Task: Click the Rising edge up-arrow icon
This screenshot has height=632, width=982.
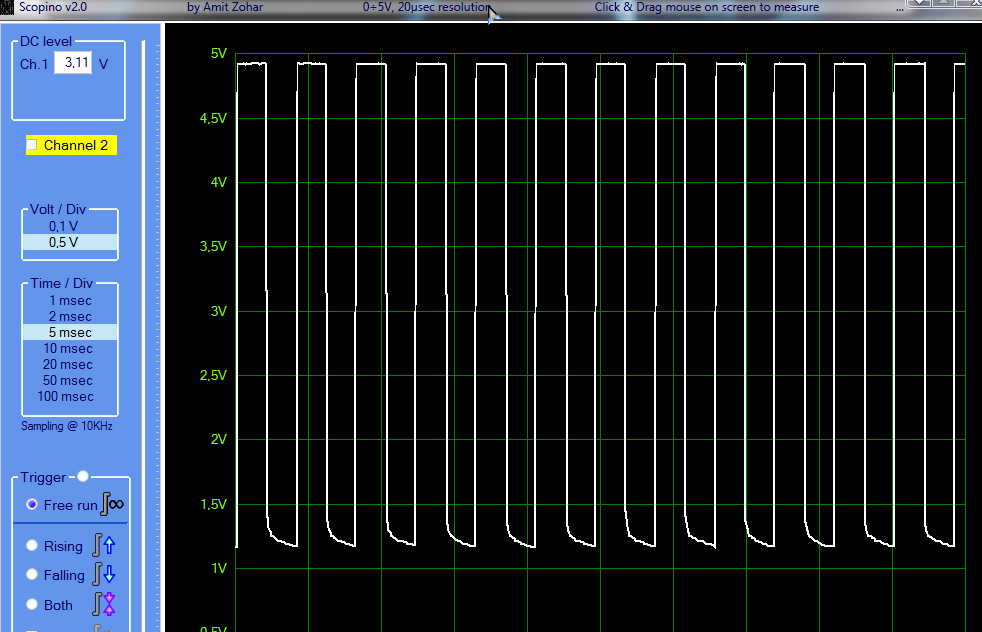Action: [x=104, y=546]
